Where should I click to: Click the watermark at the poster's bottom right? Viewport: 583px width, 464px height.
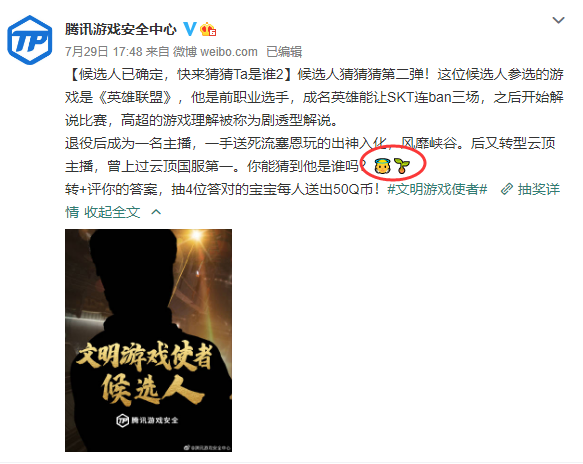pyautogui.click(x=207, y=447)
